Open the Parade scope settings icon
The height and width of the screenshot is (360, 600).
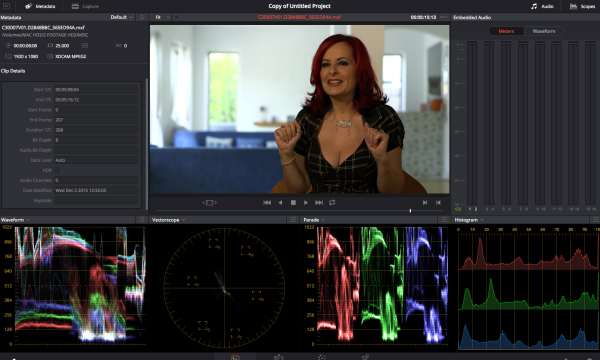coord(444,220)
